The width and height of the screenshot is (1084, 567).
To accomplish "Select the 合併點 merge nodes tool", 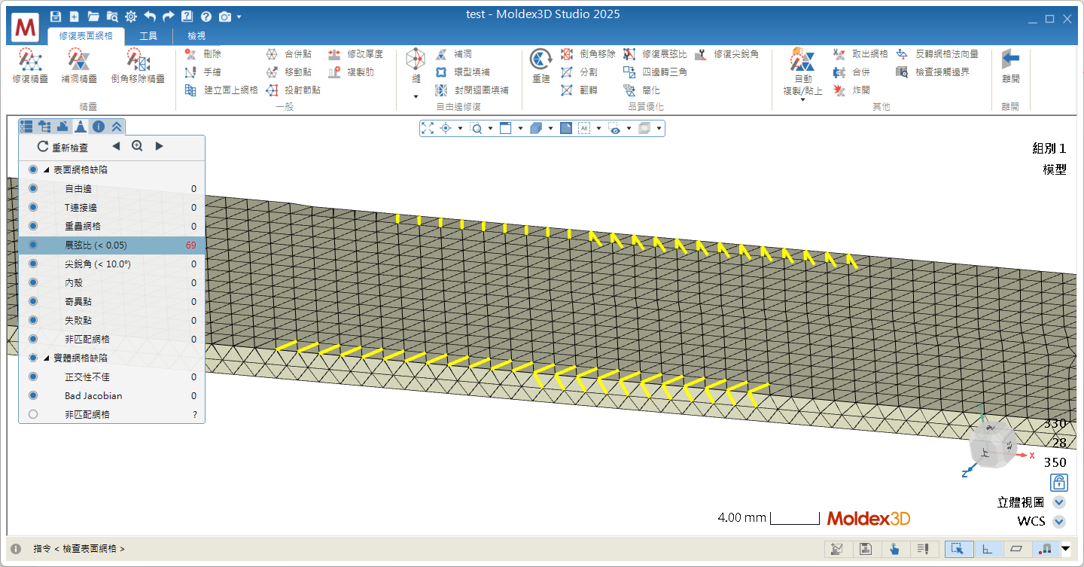I will pos(289,54).
